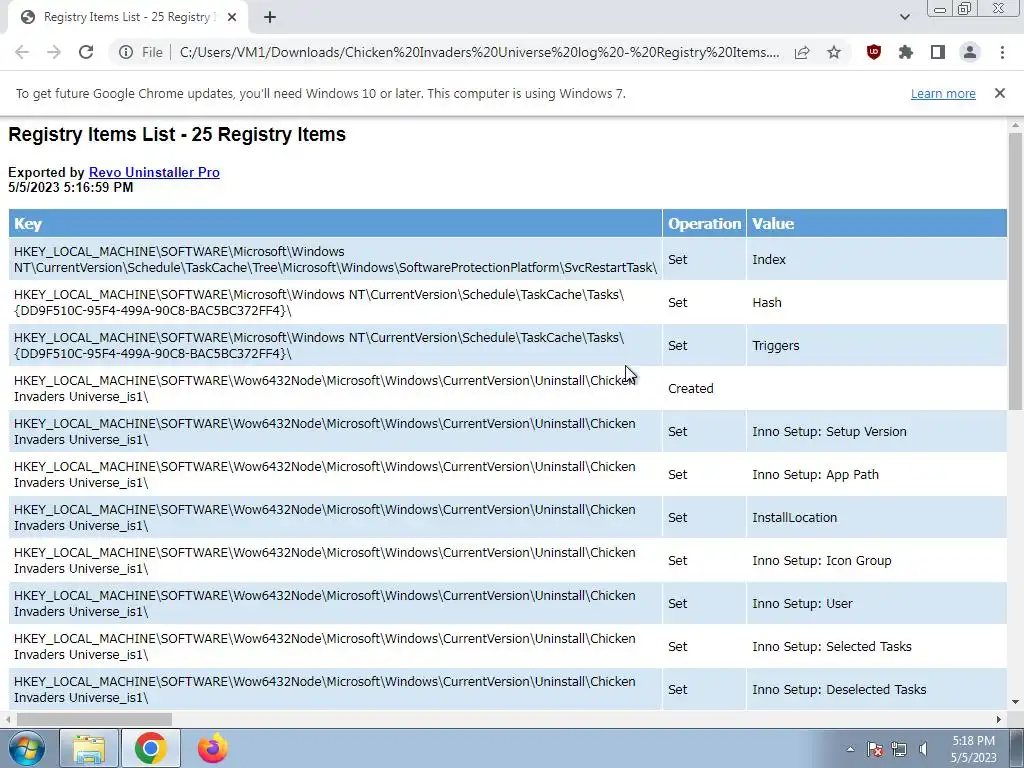Screen dimensions: 1024x768
Task: Click the export timestamp 5/5/2023 5:16:59 PM
Action: 71,187
